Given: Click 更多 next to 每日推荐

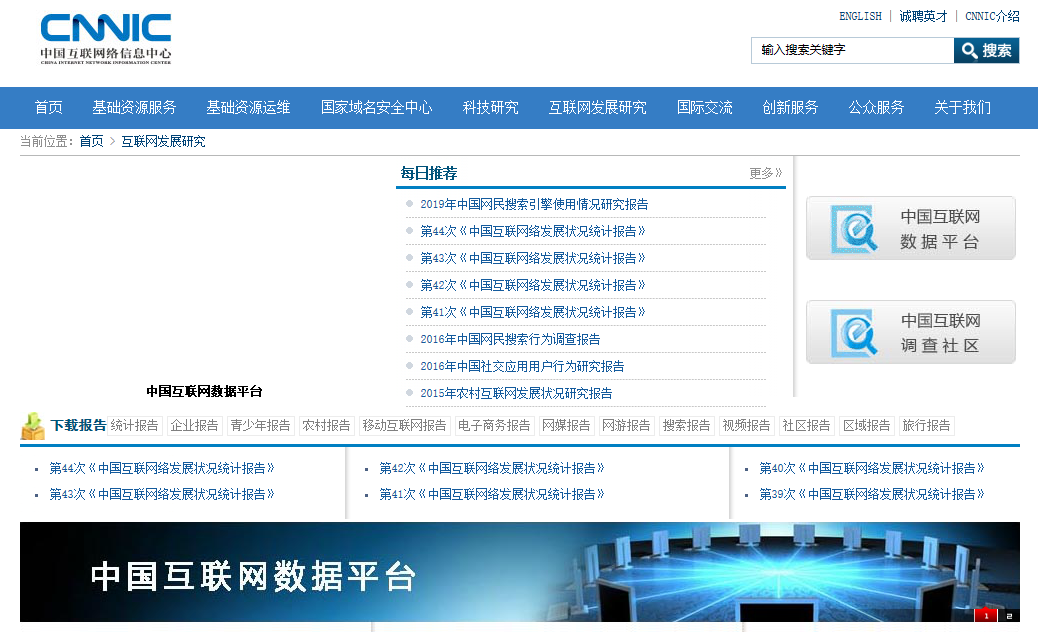Looking at the screenshot, I should [x=765, y=173].
